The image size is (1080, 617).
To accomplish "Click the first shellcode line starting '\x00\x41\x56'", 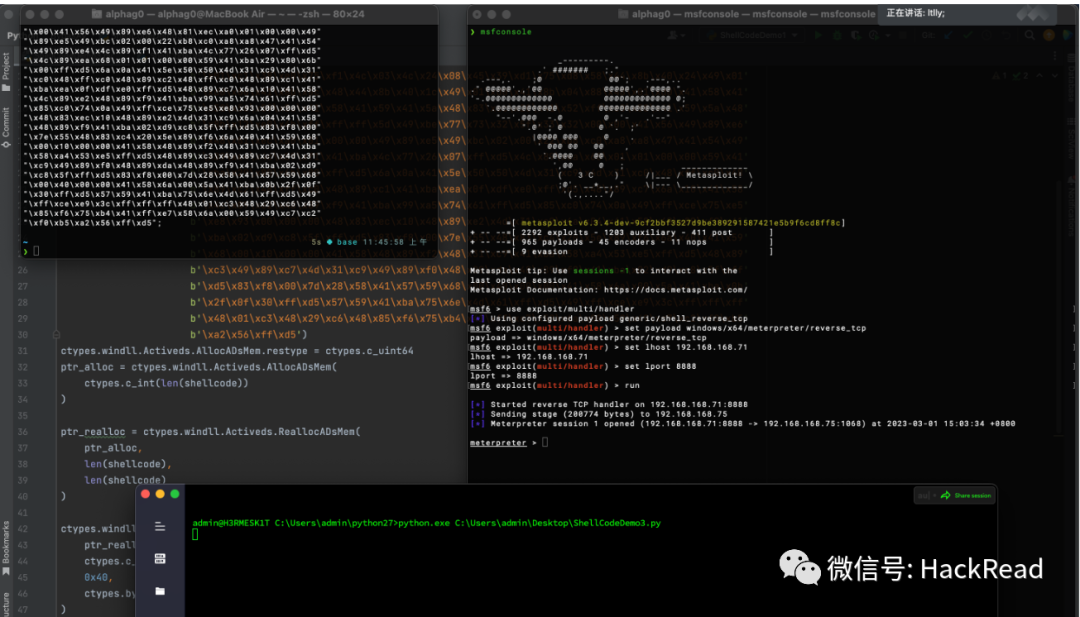I will (172, 32).
